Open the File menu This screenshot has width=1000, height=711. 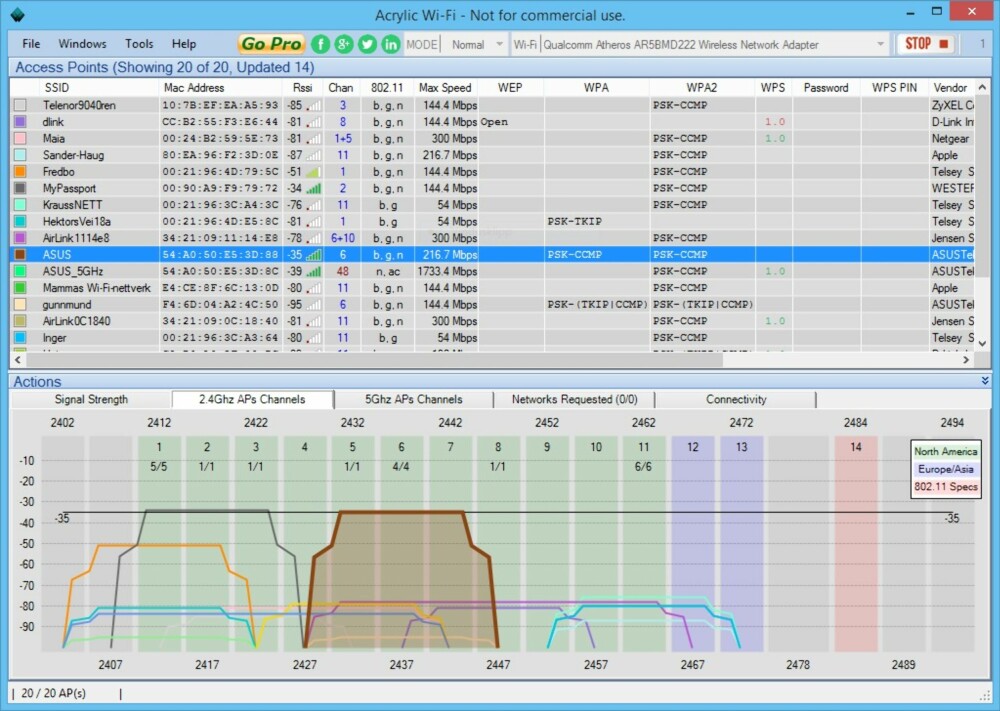[31, 43]
